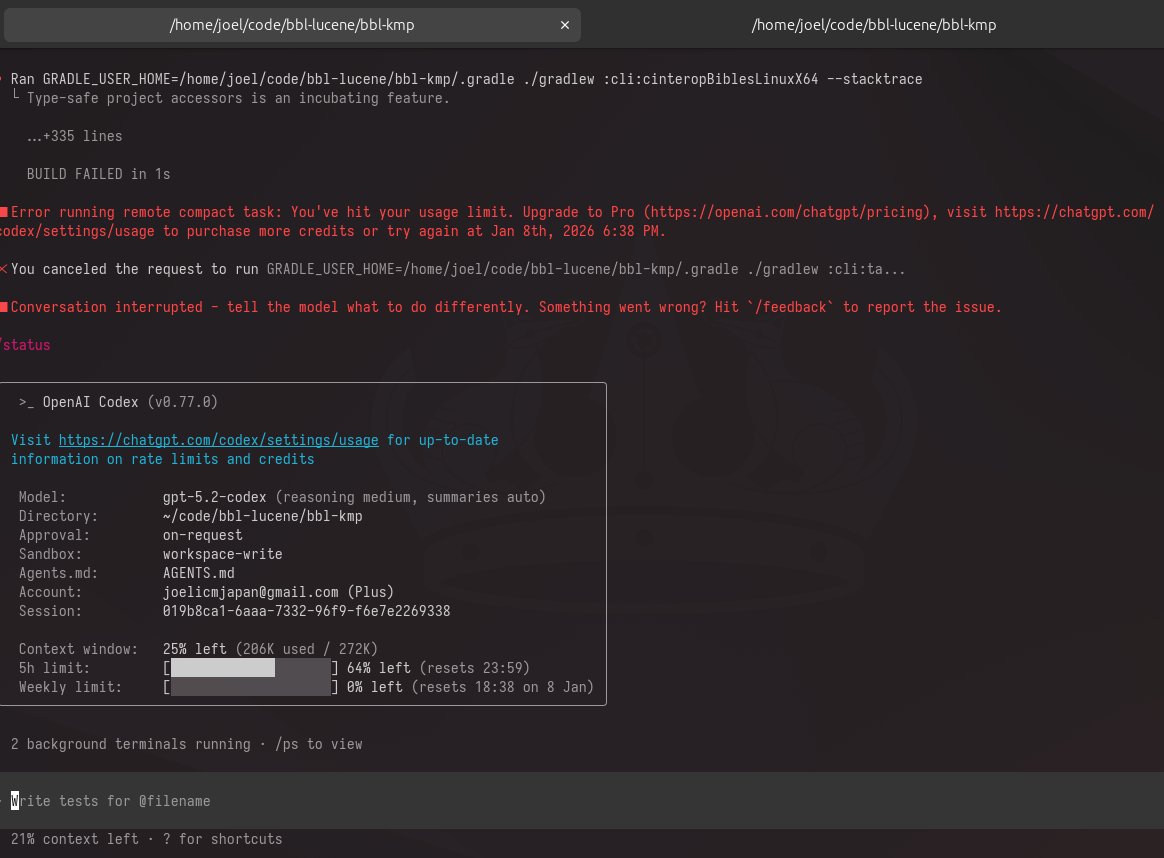The width and height of the screenshot is (1164, 858).
Task: Select the first bbl-kmp terminal tab
Action: 292,25
